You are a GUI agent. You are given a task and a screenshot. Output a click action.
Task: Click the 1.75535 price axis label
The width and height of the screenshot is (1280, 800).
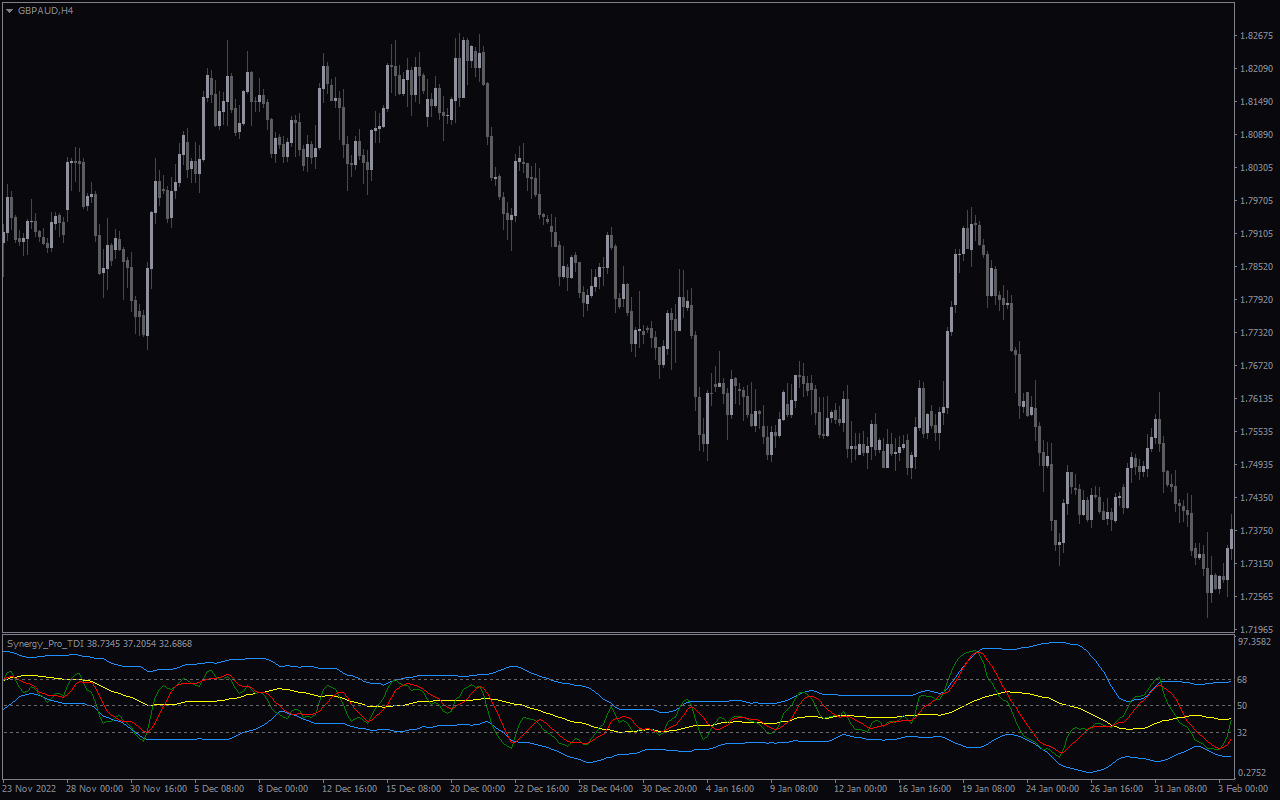[x=1255, y=432]
